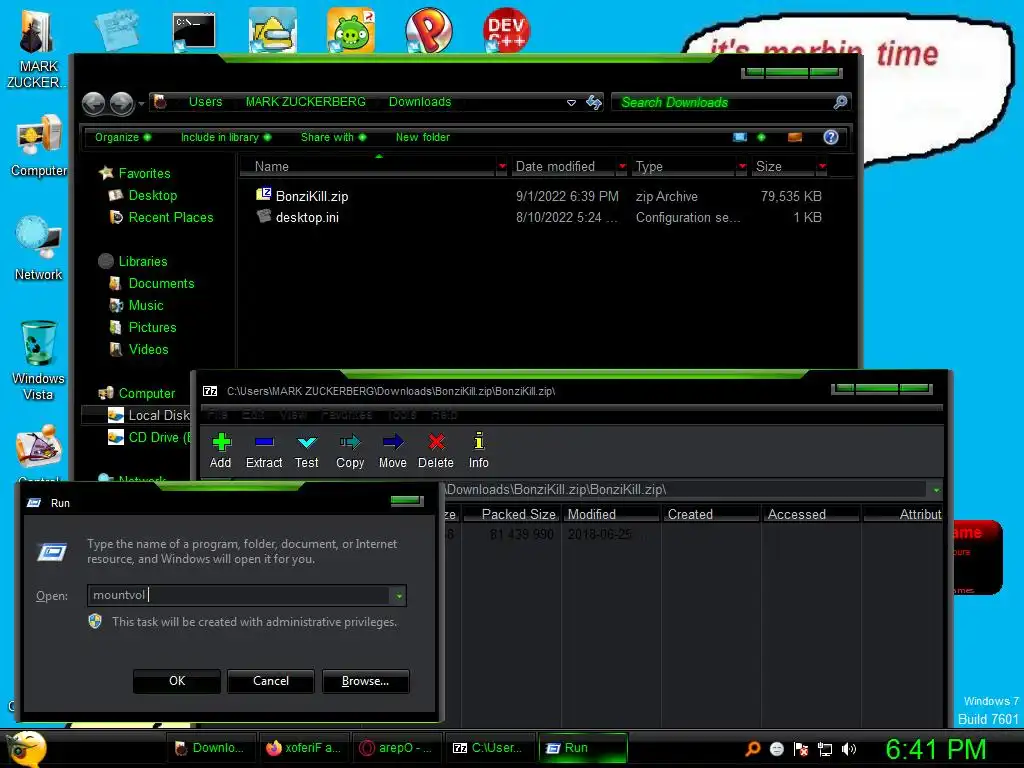Switch to the Downloads Explorer taskbar button
This screenshot has width=1024, height=768.
[x=212, y=748]
